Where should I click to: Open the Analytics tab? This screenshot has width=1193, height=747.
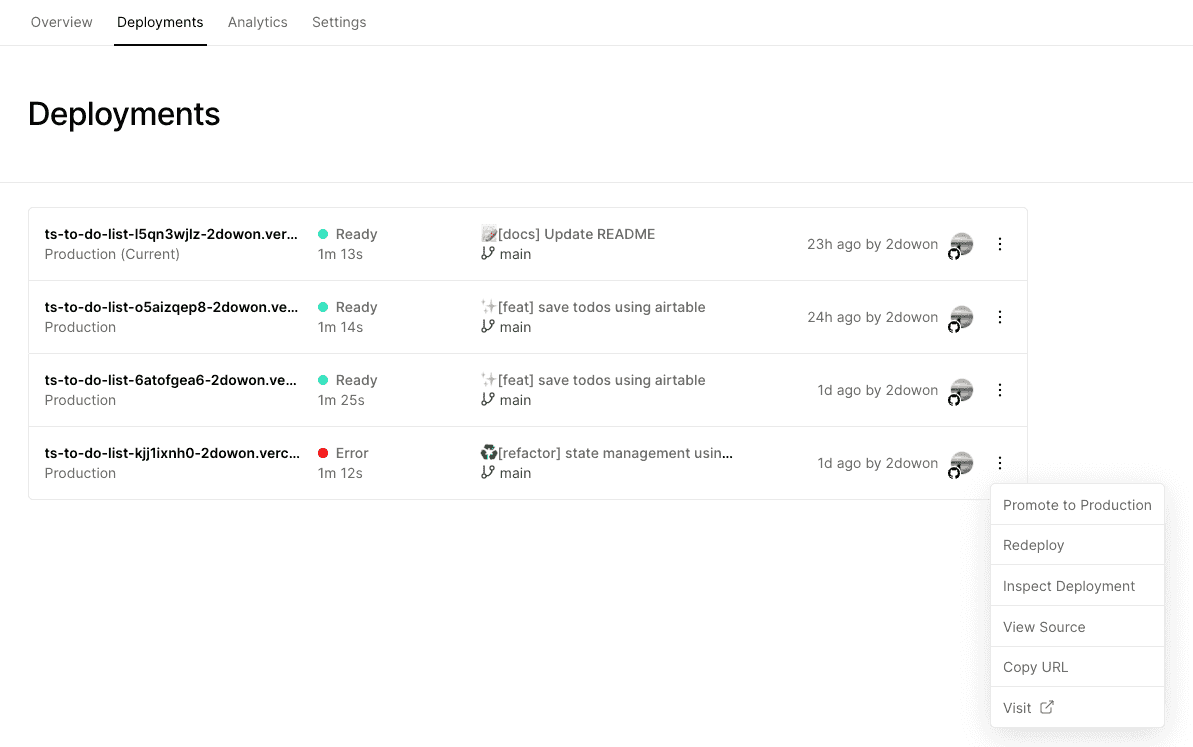pyautogui.click(x=257, y=22)
